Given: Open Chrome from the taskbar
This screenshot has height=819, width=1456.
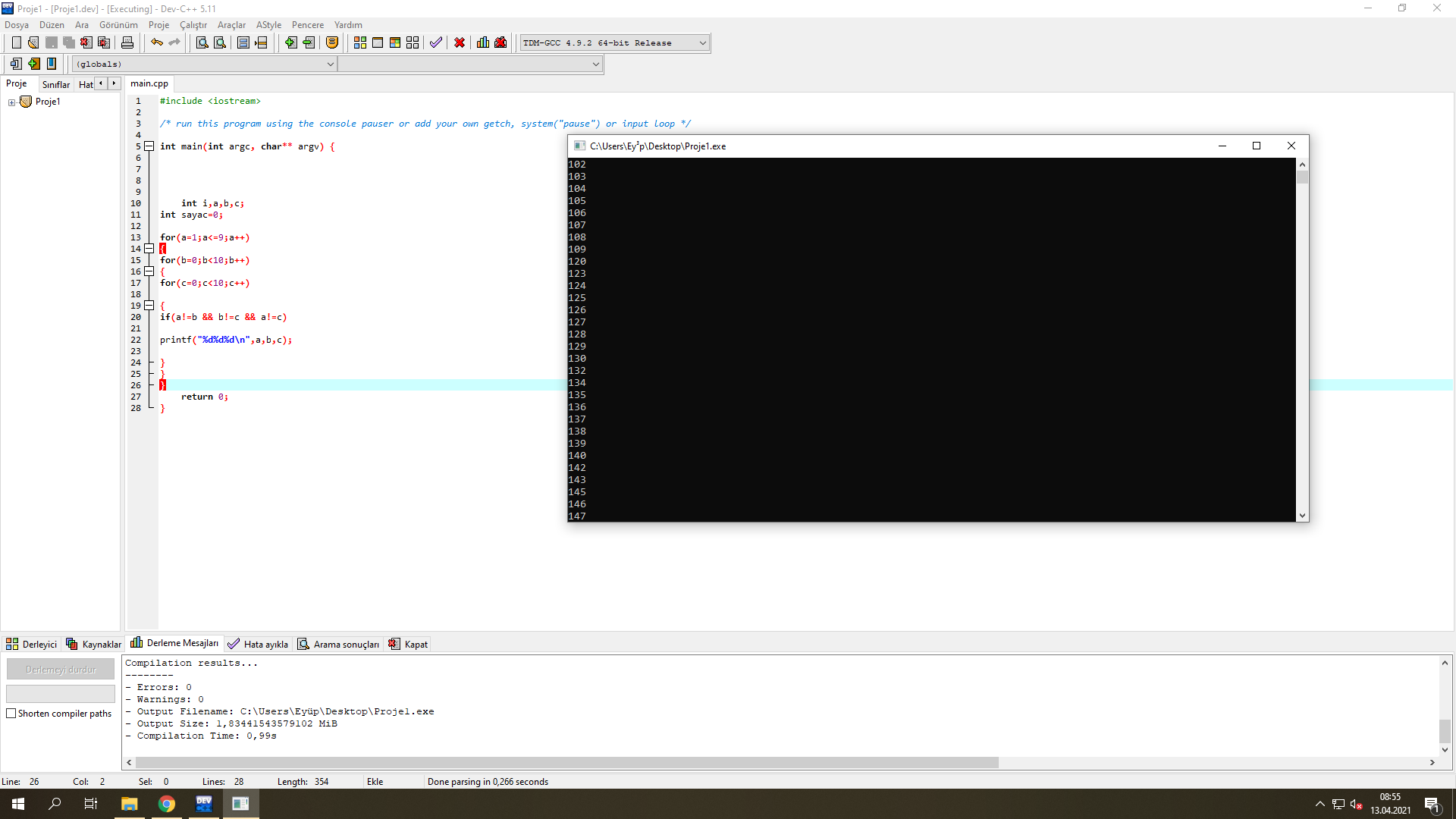Looking at the screenshot, I should tap(167, 804).
